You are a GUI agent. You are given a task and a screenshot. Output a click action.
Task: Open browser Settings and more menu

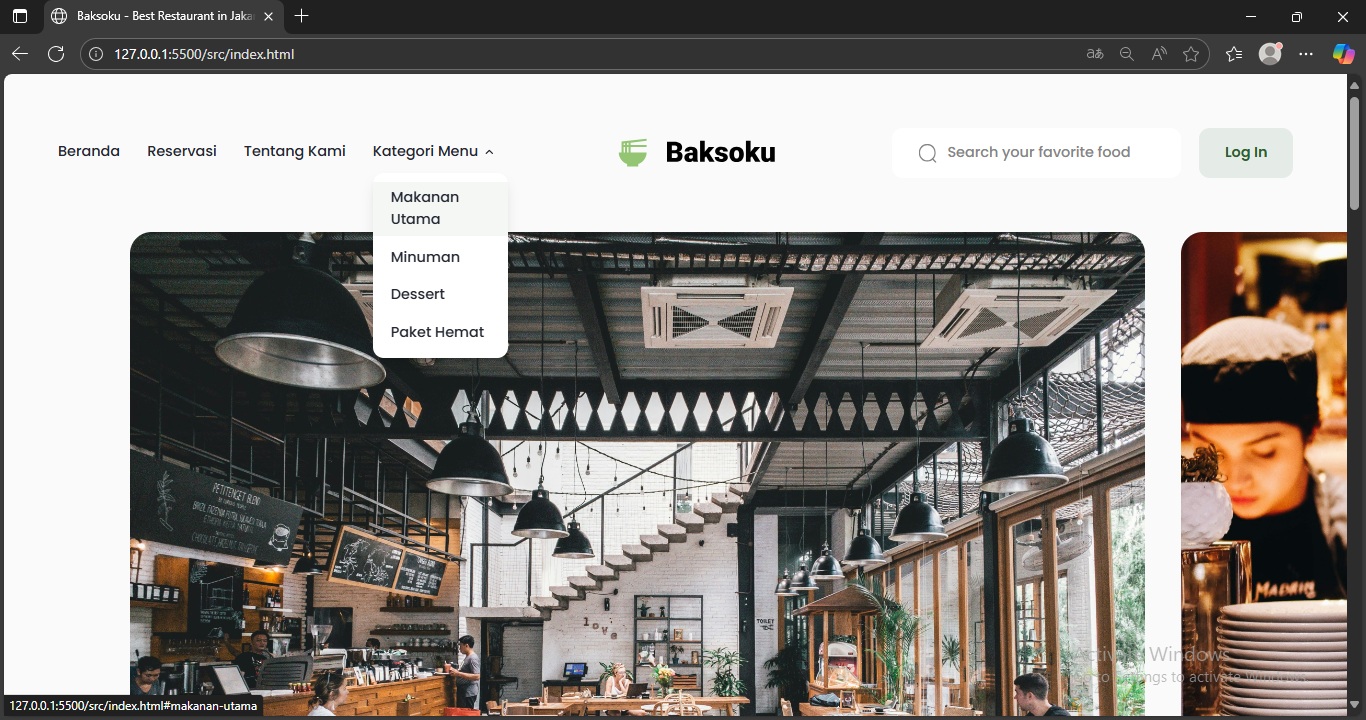click(x=1306, y=54)
